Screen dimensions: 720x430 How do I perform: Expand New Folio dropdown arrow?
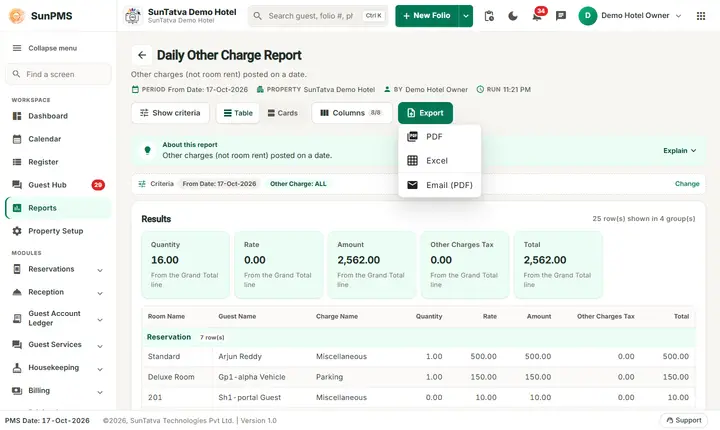tap(466, 16)
